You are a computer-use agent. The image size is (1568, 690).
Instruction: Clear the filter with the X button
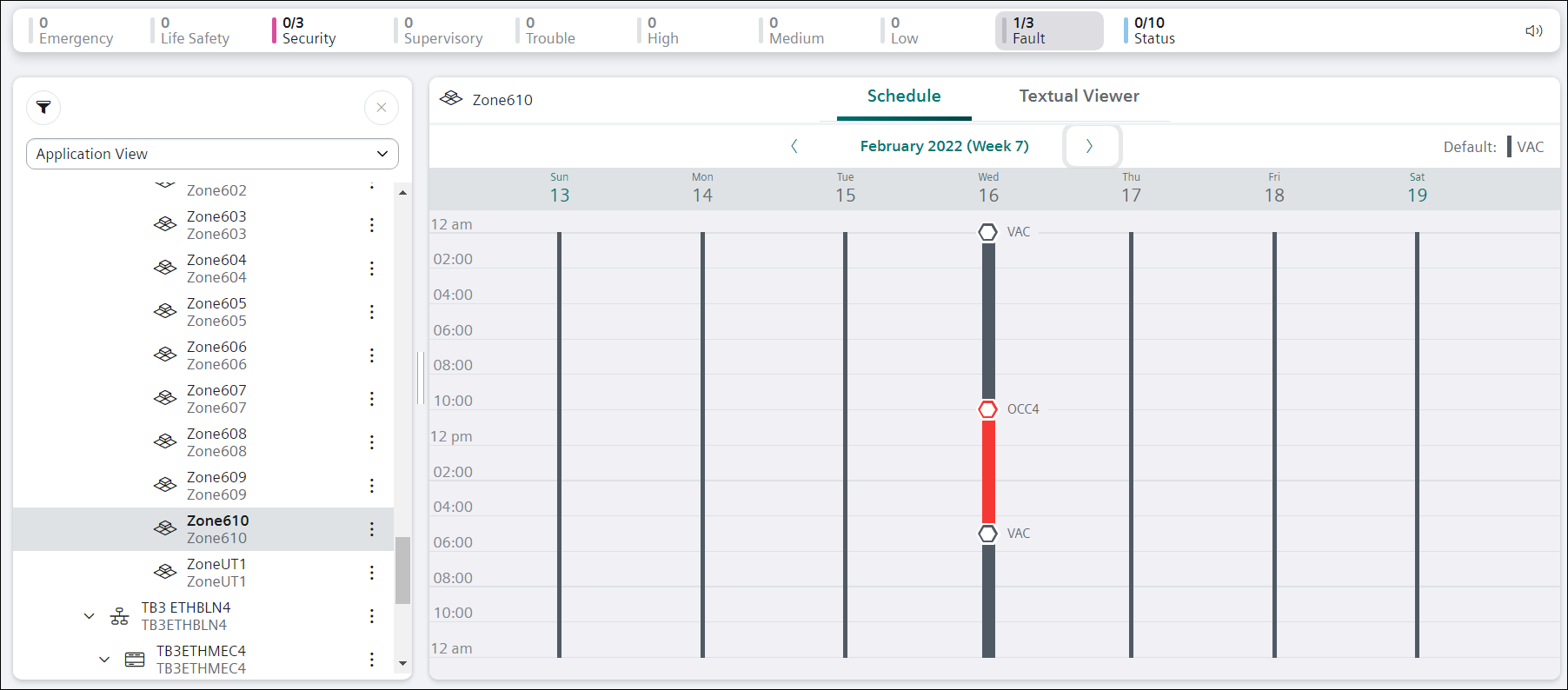click(381, 108)
